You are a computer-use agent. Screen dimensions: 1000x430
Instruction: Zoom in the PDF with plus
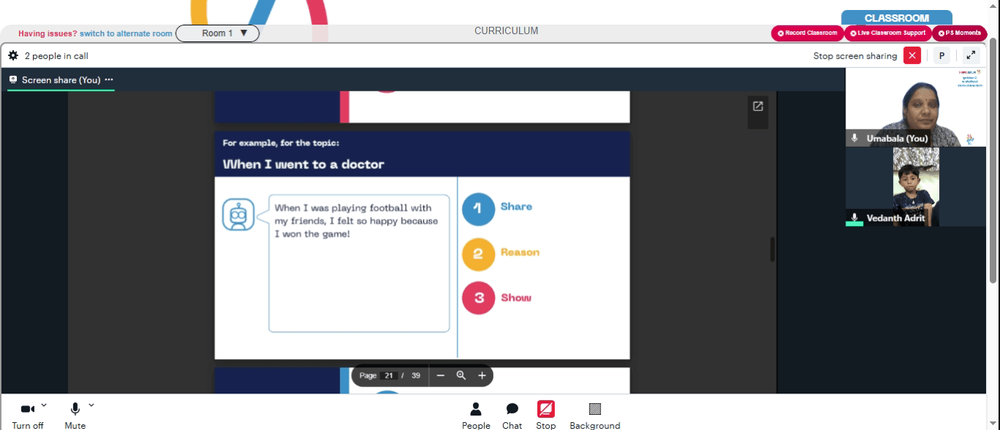click(x=482, y=375)
